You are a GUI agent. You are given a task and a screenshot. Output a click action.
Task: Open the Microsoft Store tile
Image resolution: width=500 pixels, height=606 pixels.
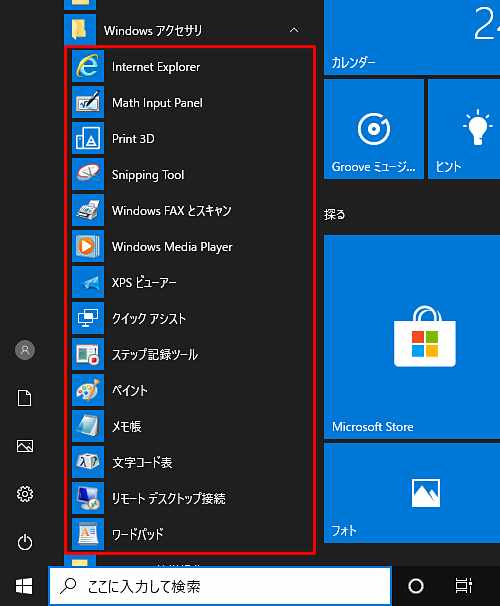(x=412, y=337)
